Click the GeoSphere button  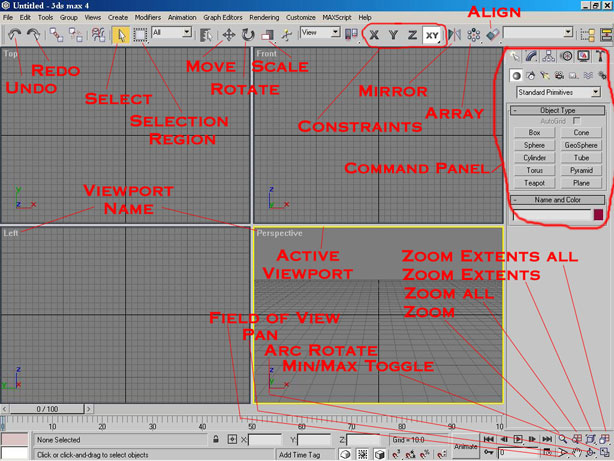click(581, 145)
